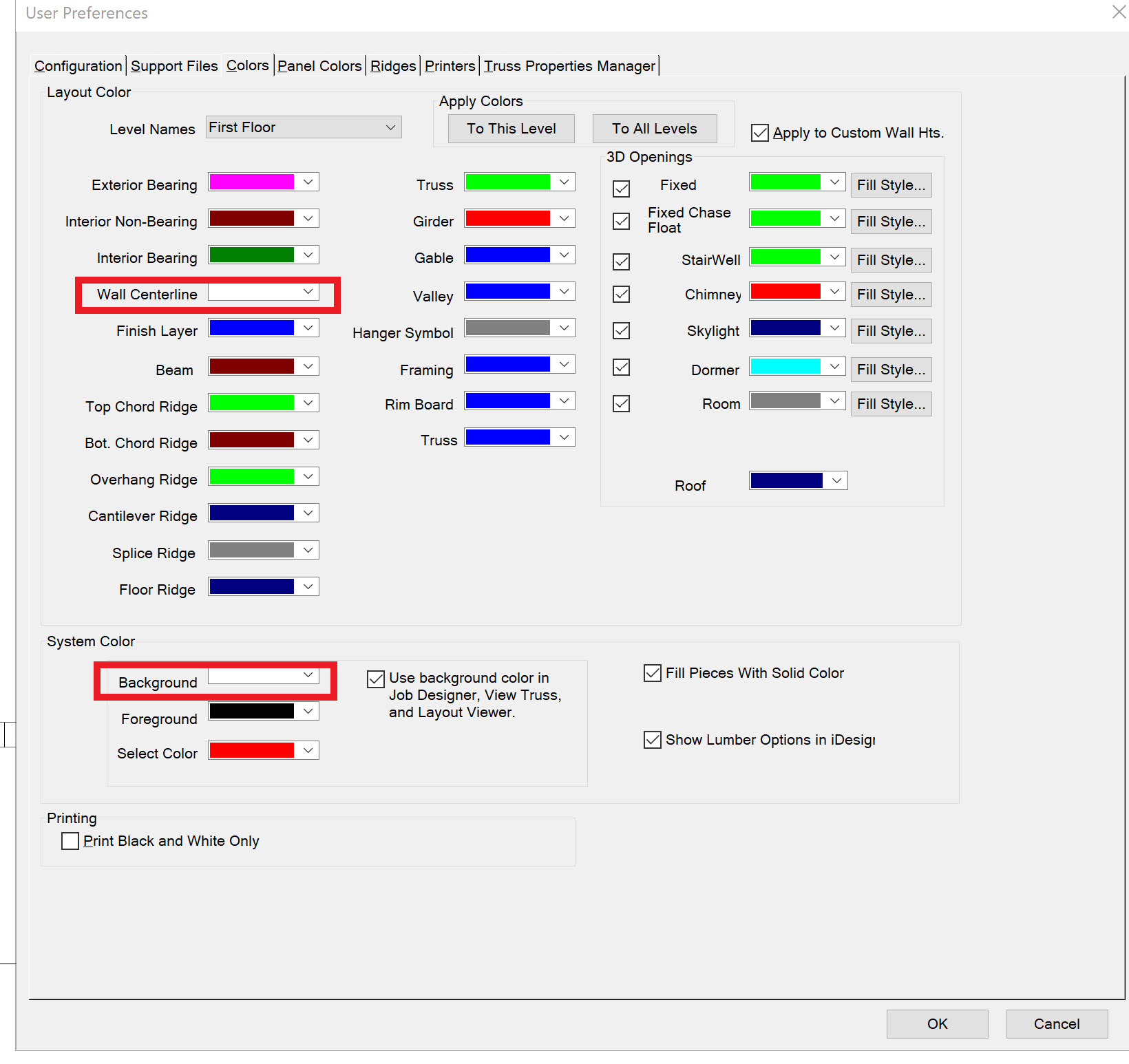The image size is (1129, 1064).
Task: Open Fill Style for Dormer
Action: [x=891, y=370]
